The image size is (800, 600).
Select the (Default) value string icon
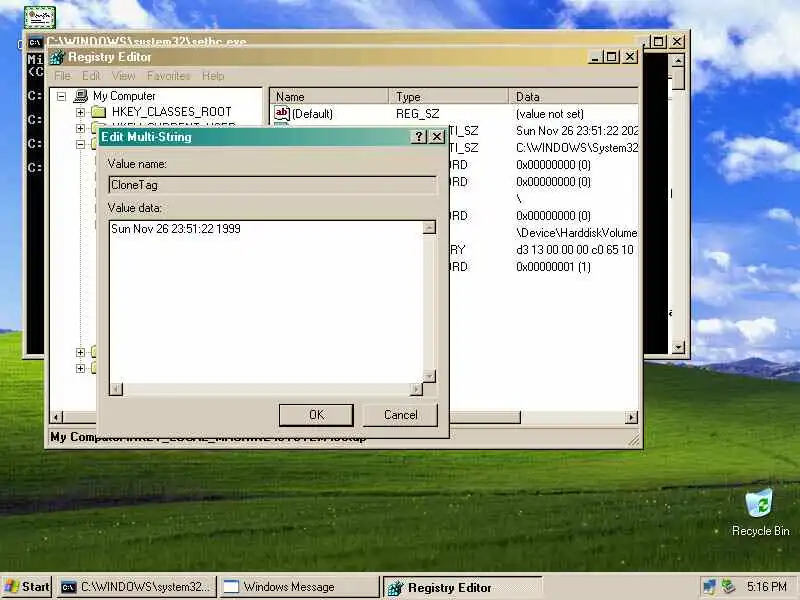[282, 113]
